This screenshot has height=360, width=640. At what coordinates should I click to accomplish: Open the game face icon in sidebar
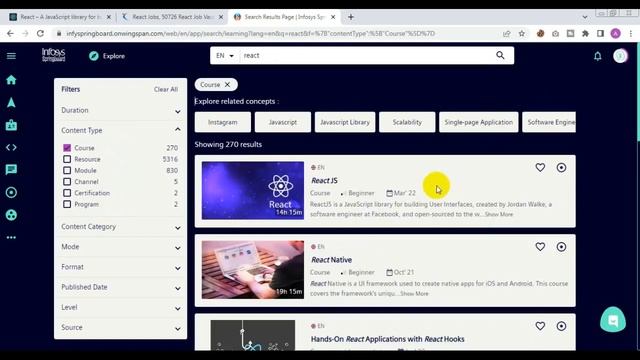[11, 215]
